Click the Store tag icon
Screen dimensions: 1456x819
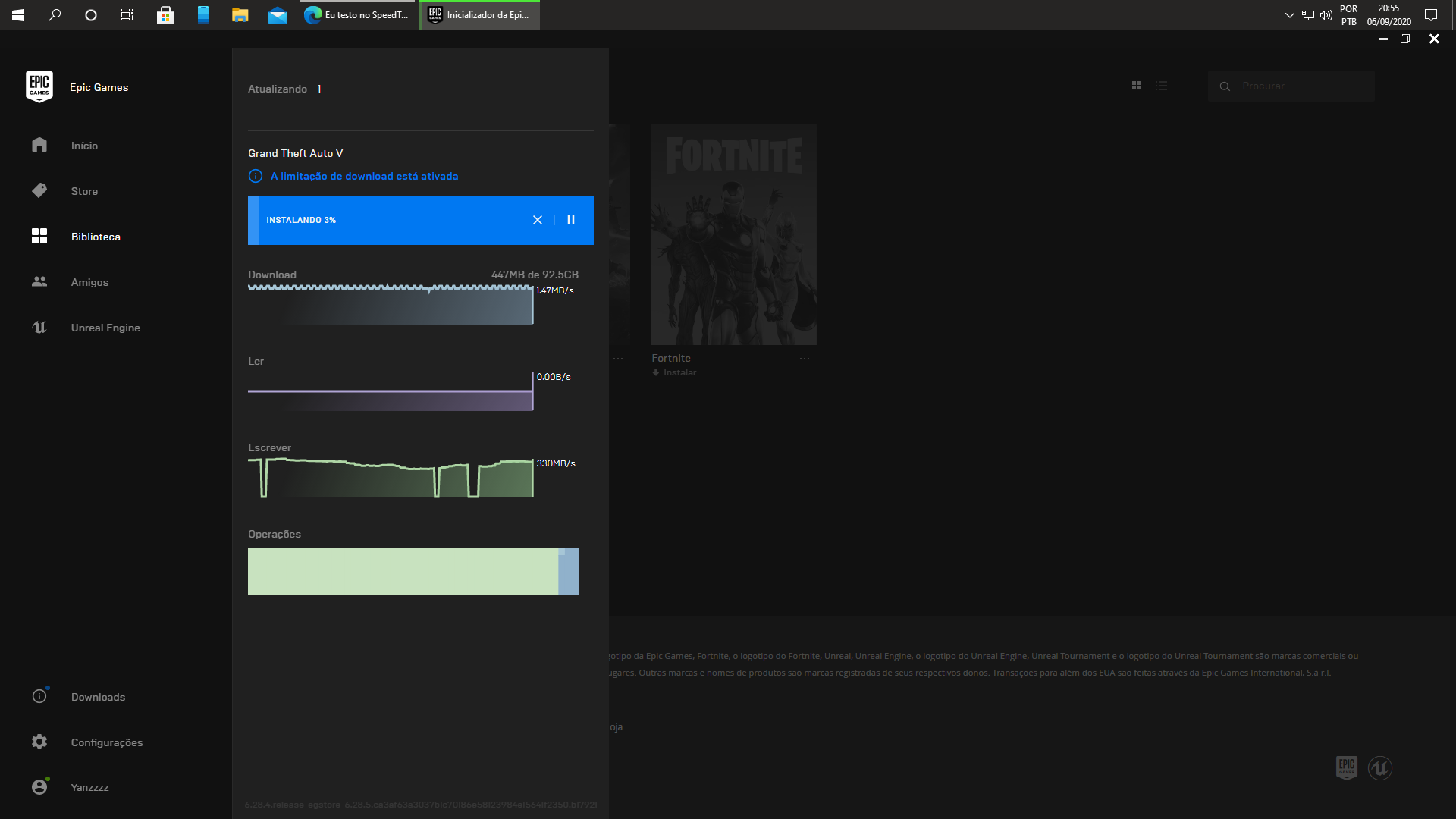[39, 190]
